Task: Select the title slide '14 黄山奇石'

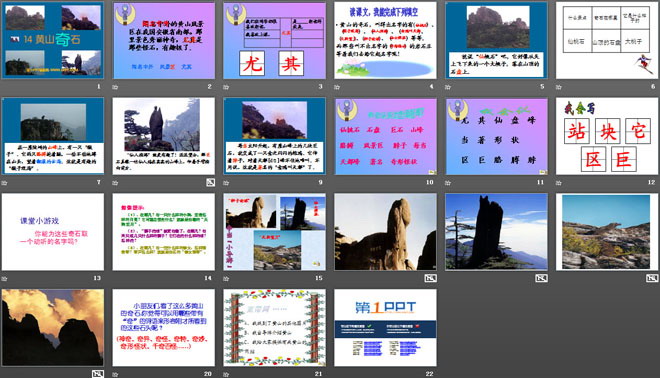Action: 53,40
